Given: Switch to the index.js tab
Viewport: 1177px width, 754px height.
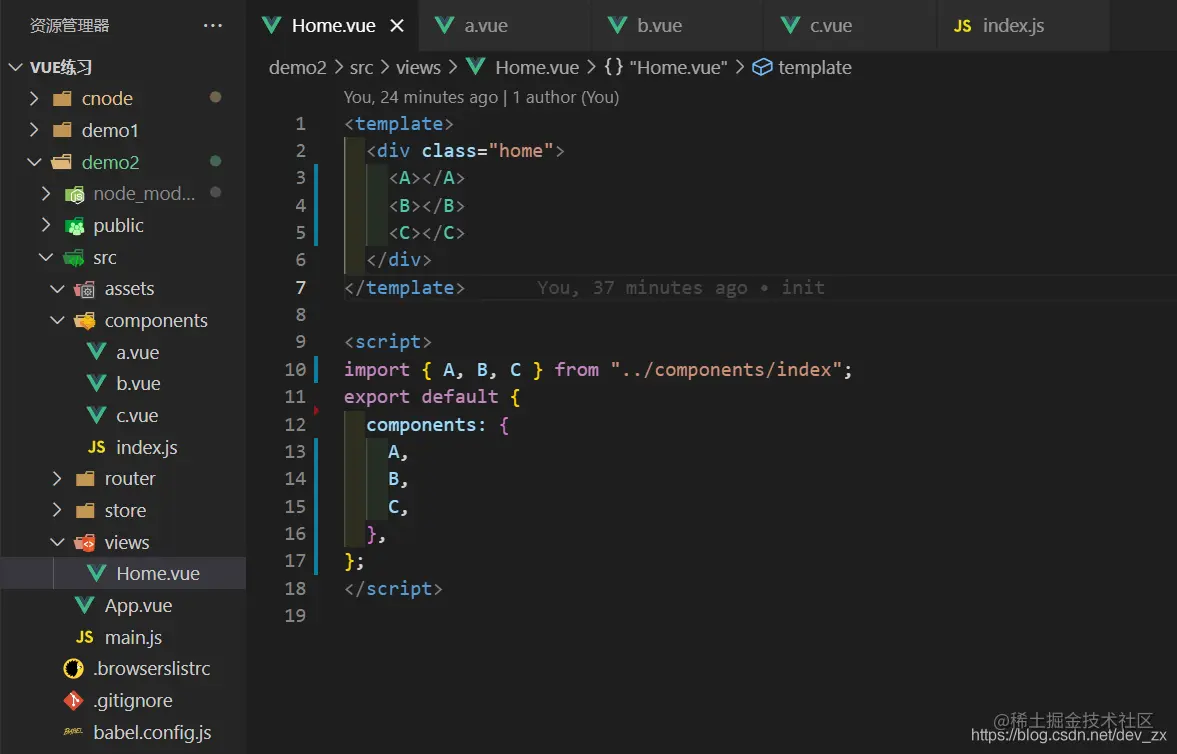Looking at the screenshot, I should (1024, 26).
